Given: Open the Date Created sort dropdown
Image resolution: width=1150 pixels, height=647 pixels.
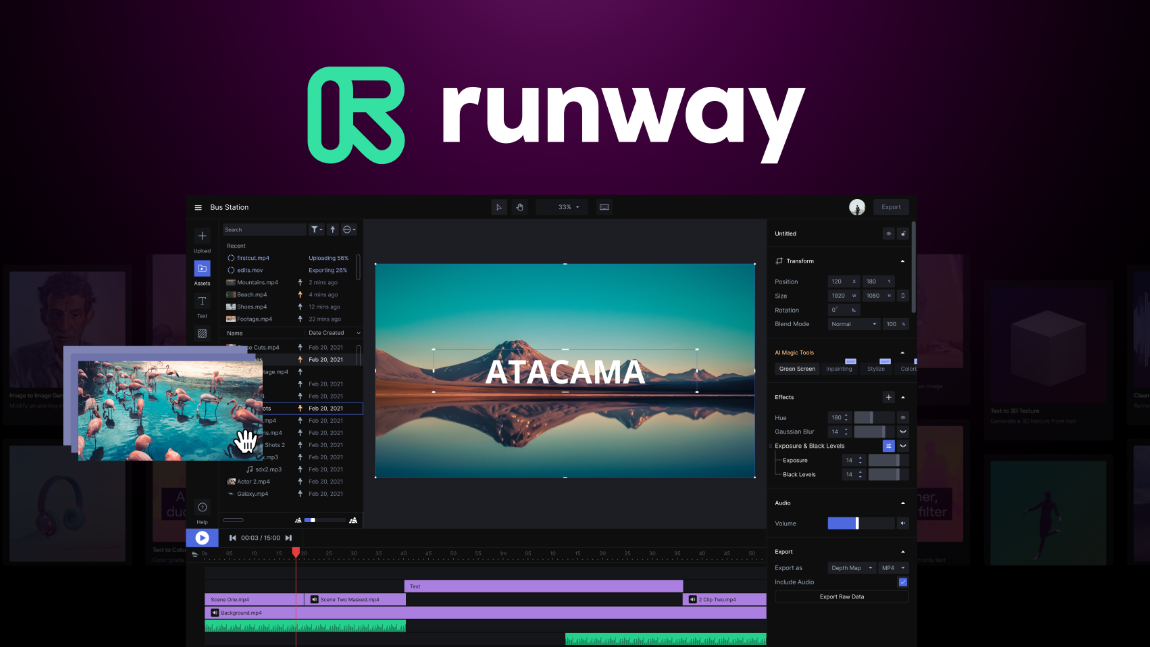Looking at the screenshot, I should [x=334, y=333].
